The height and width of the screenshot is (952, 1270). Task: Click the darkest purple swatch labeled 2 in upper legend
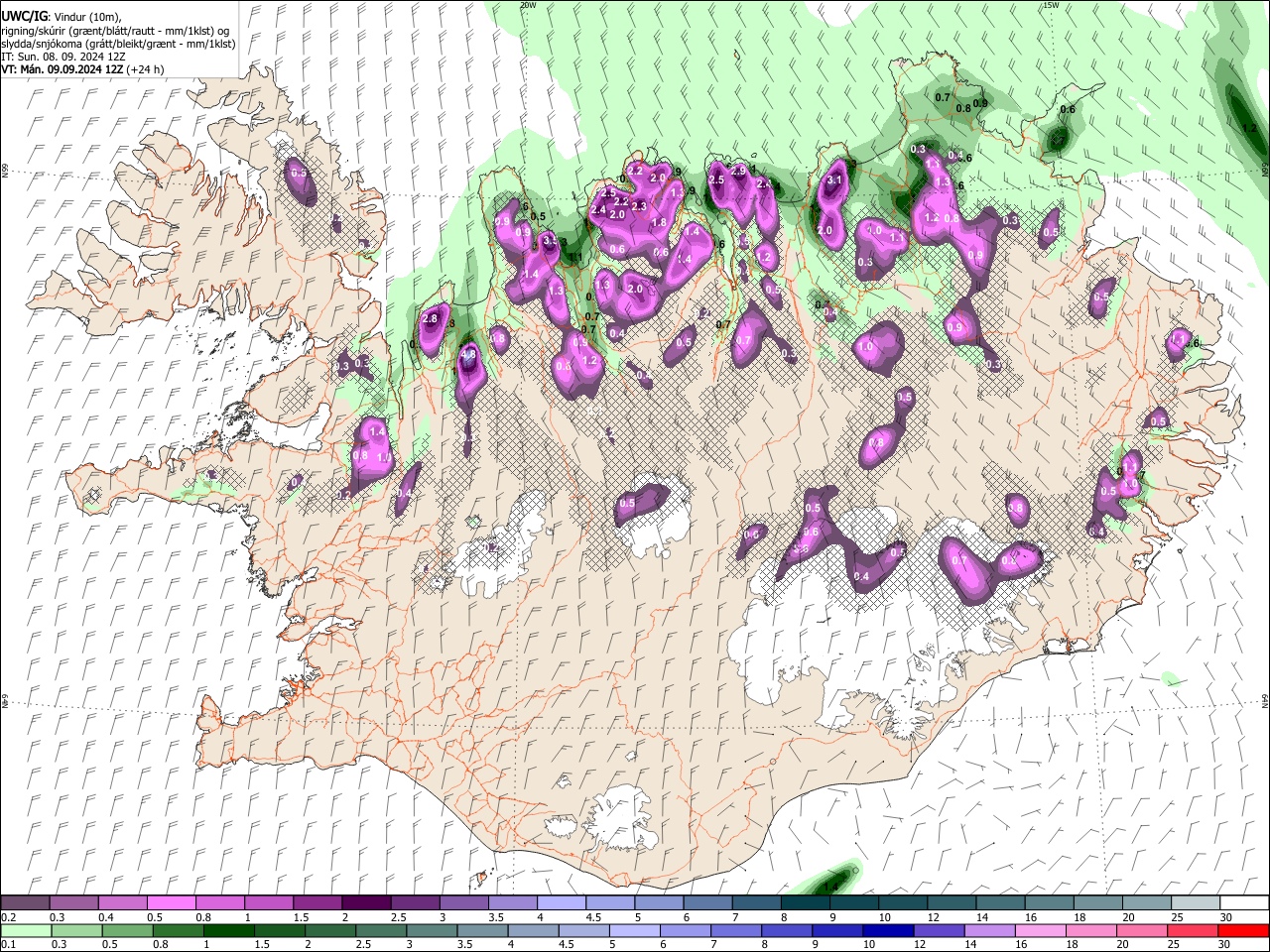click(x=366, y=903)
